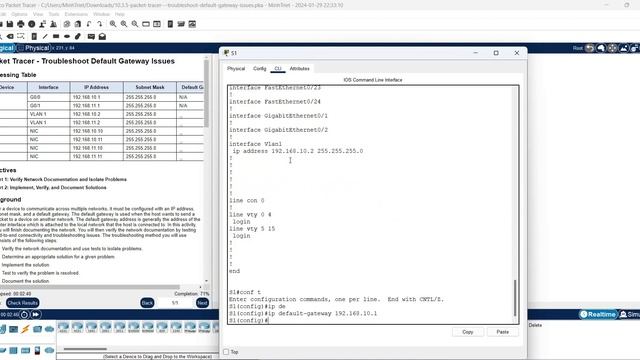This screenshot has height=360, width=640.
Task: Select the Delete tool icon
Action: point(10,37)
